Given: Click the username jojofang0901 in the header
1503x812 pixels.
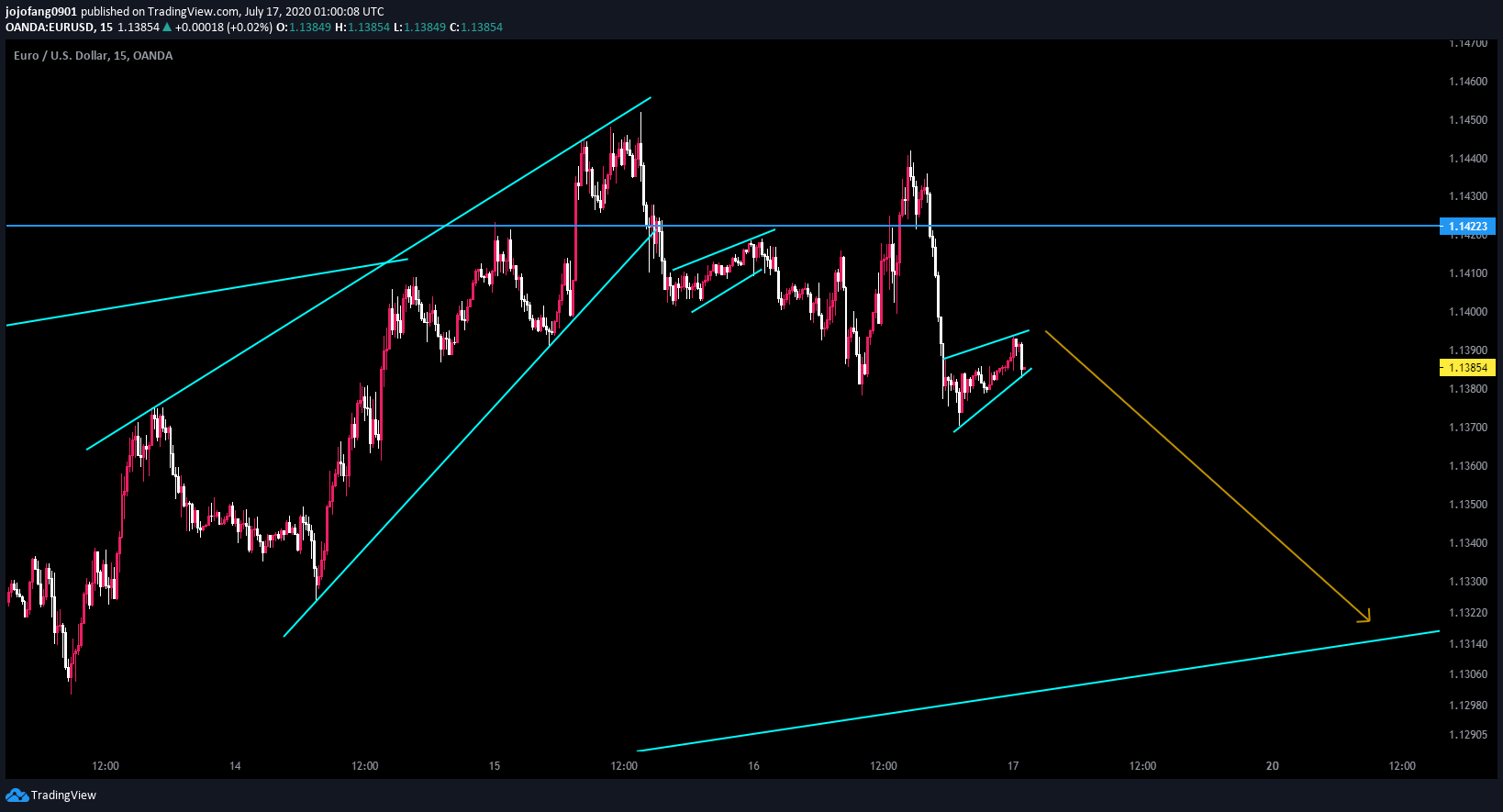Looking at the screenshot, I should [41, 12].
